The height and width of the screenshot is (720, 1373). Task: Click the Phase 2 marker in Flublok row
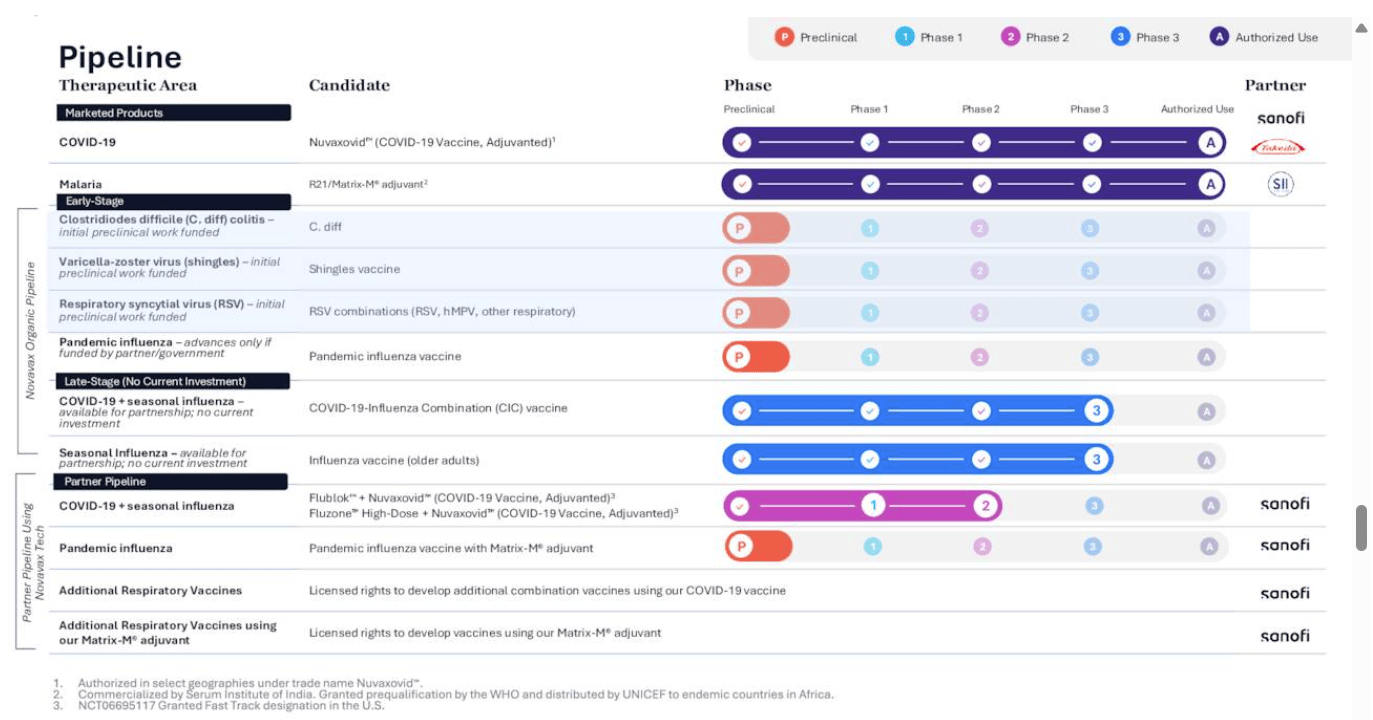pyautogui.click(x=985, y=506)
